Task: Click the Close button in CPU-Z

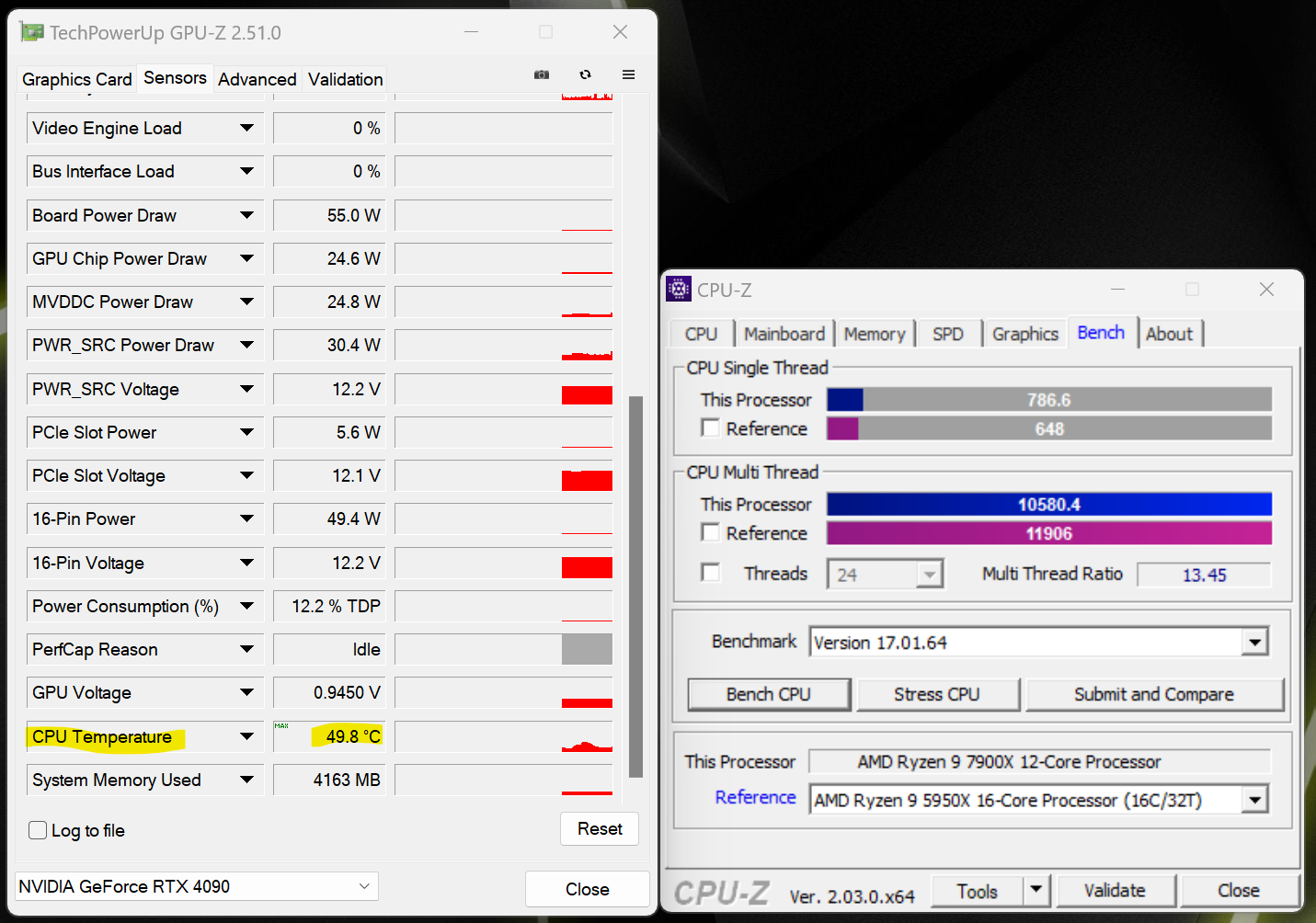Action: pos(1239,890)
